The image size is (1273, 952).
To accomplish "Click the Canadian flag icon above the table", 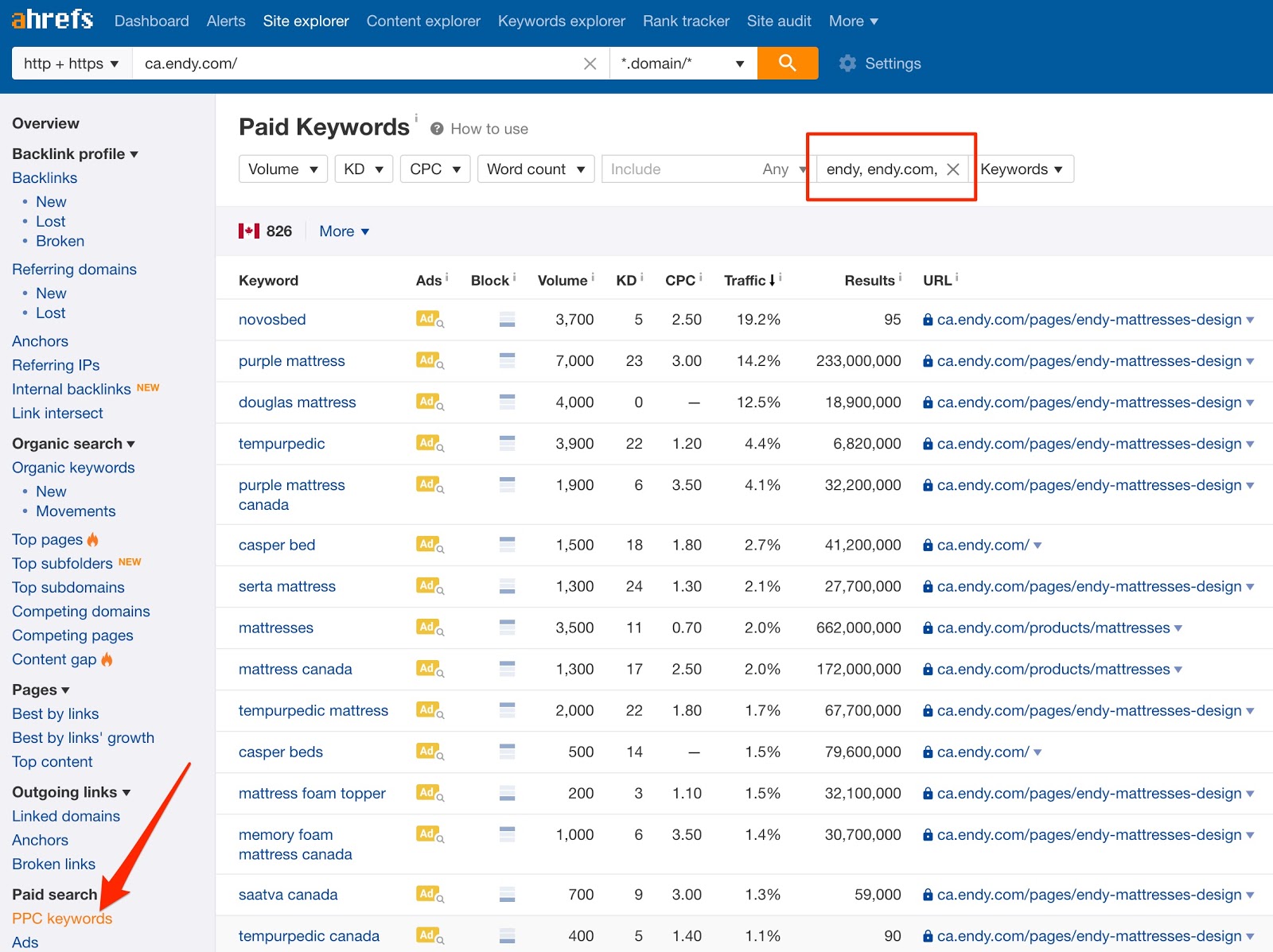I will 249,231.
